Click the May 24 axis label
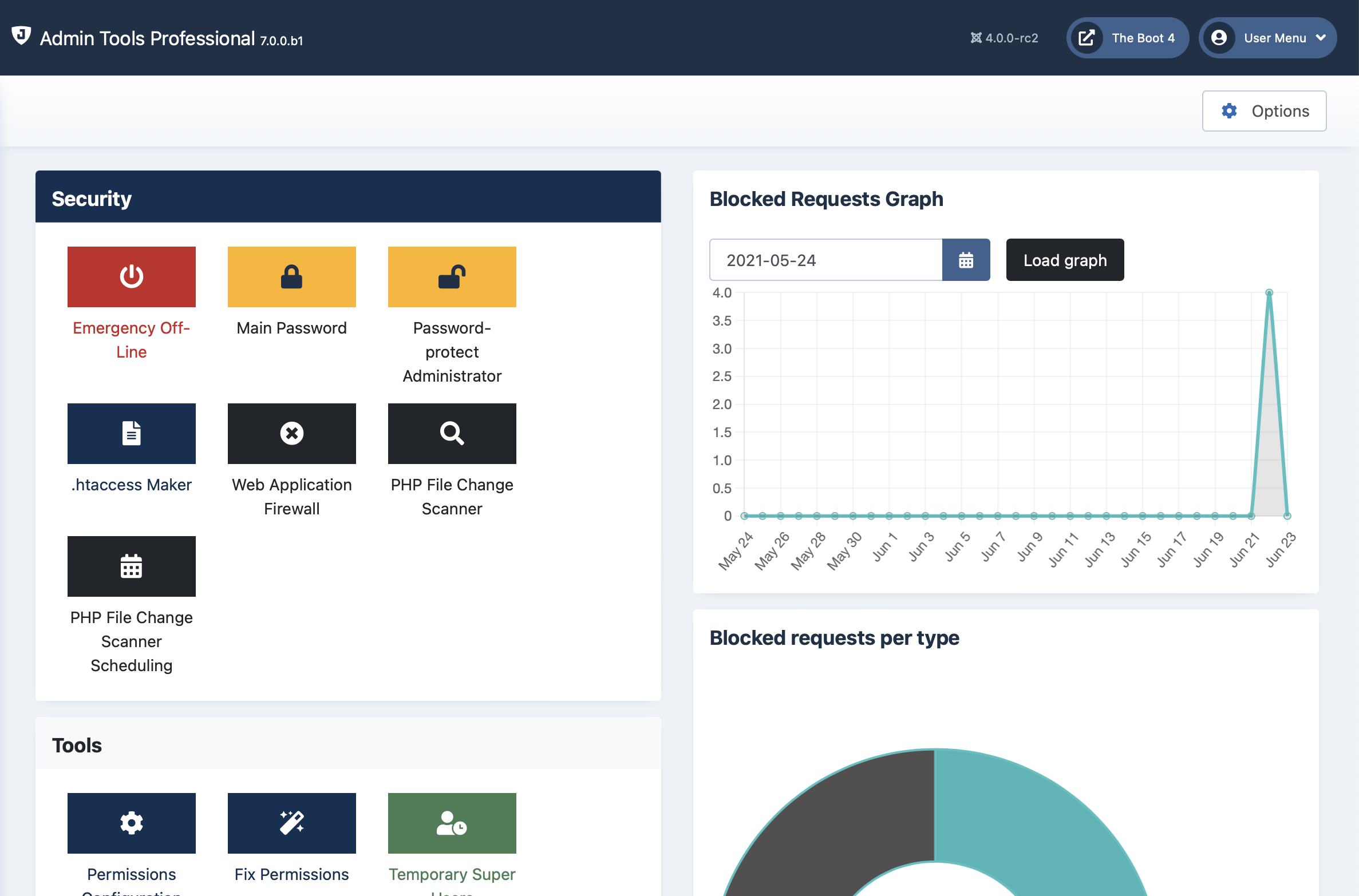1359x896 pixels. click(736, 551)
